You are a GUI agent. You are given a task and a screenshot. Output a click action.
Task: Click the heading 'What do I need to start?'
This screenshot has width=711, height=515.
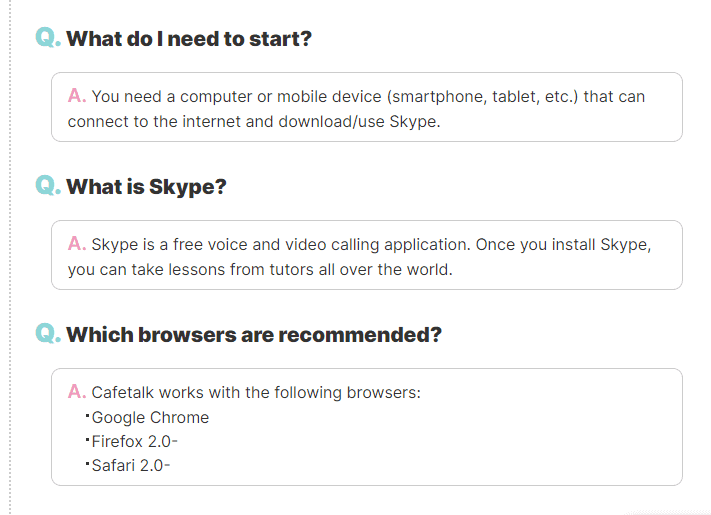[x=189, y=39]
